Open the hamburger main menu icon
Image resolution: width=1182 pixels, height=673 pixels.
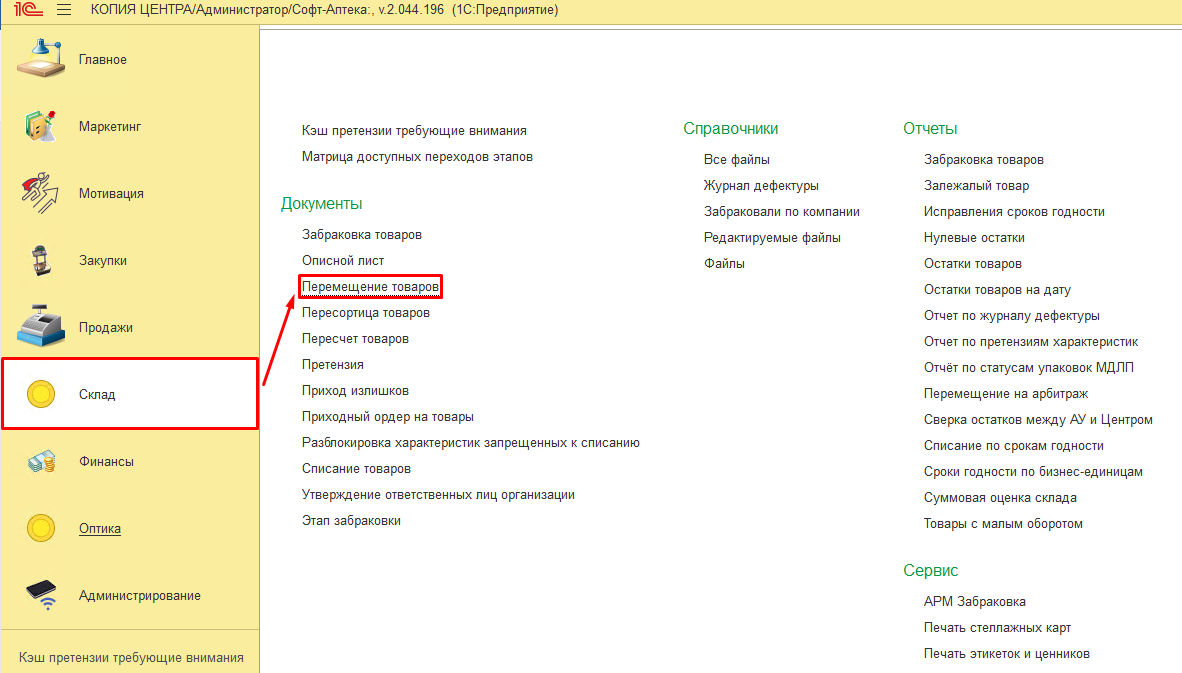(64, 10)
